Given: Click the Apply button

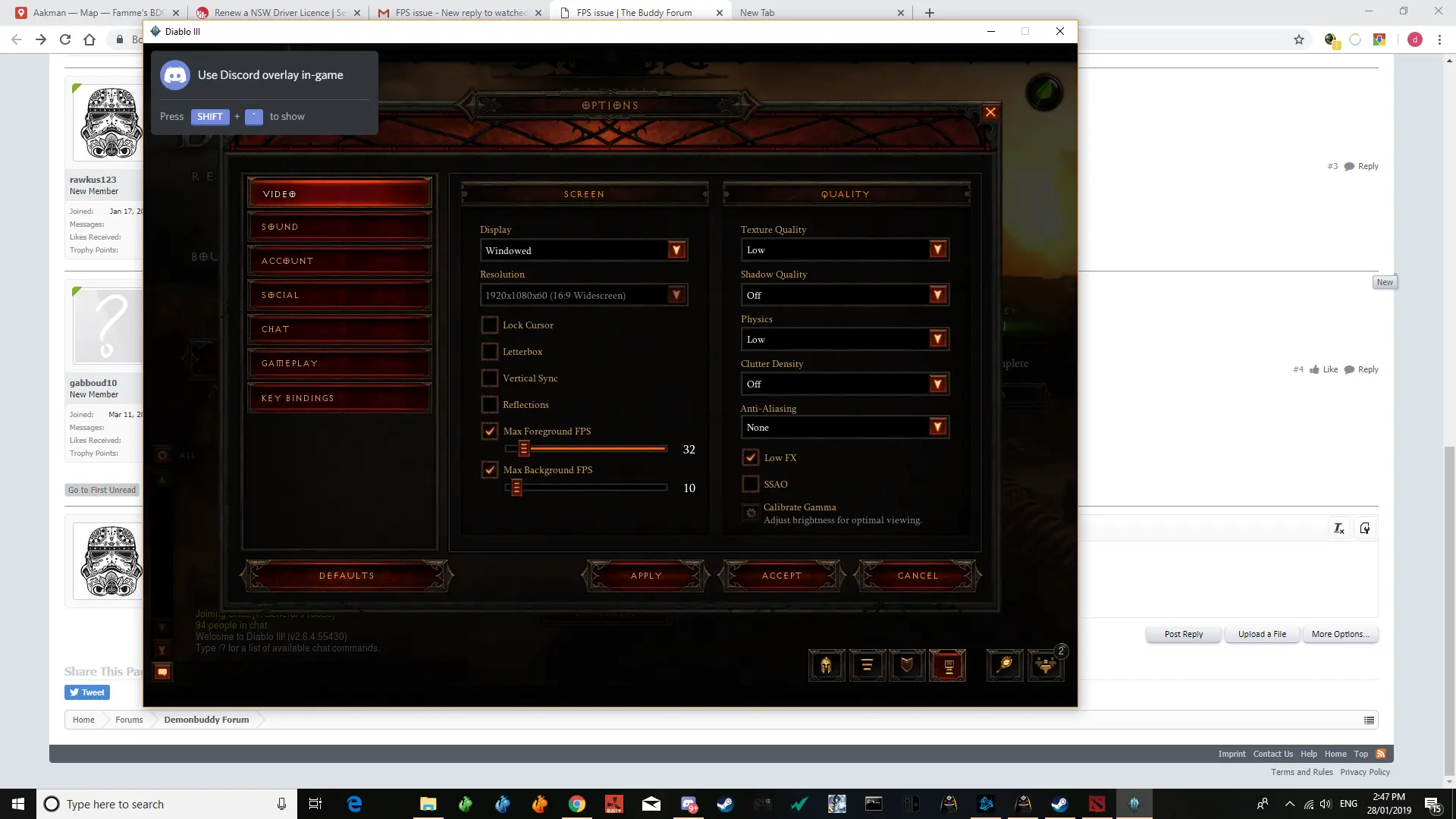Looking at the screenshot, I should click(x=646, y=576).
